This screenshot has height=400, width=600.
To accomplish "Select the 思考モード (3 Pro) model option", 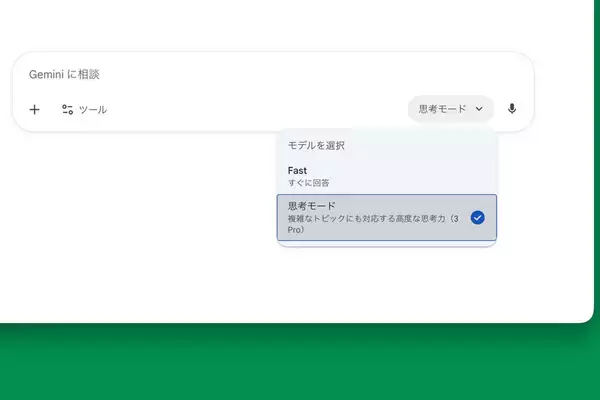I will tap(386, 217).
